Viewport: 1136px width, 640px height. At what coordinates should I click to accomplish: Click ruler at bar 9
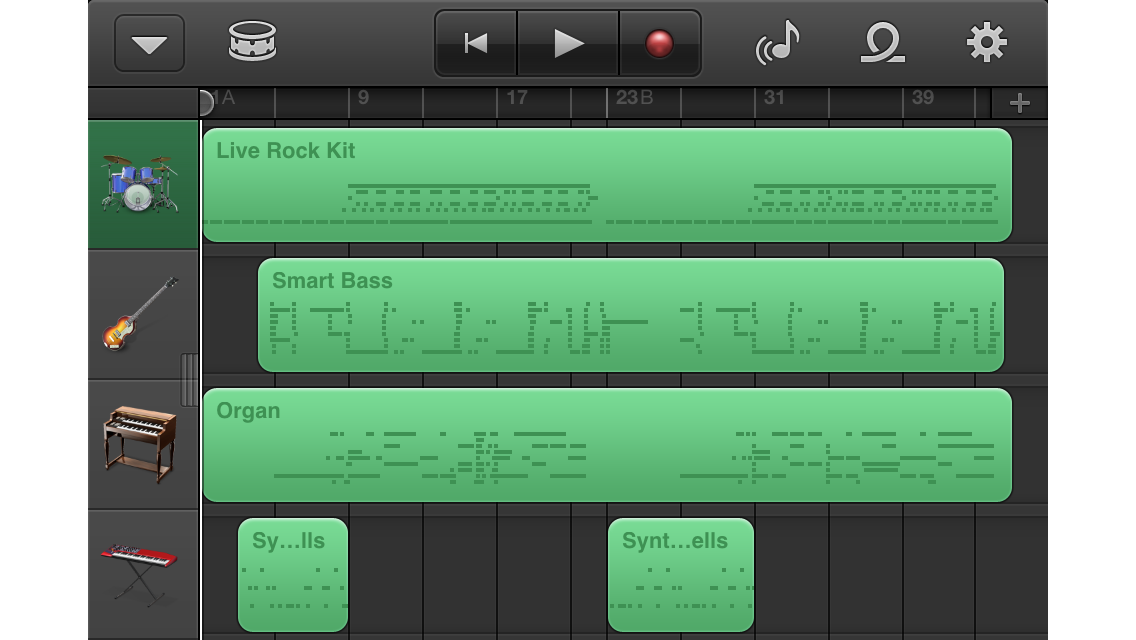point(363,98)
